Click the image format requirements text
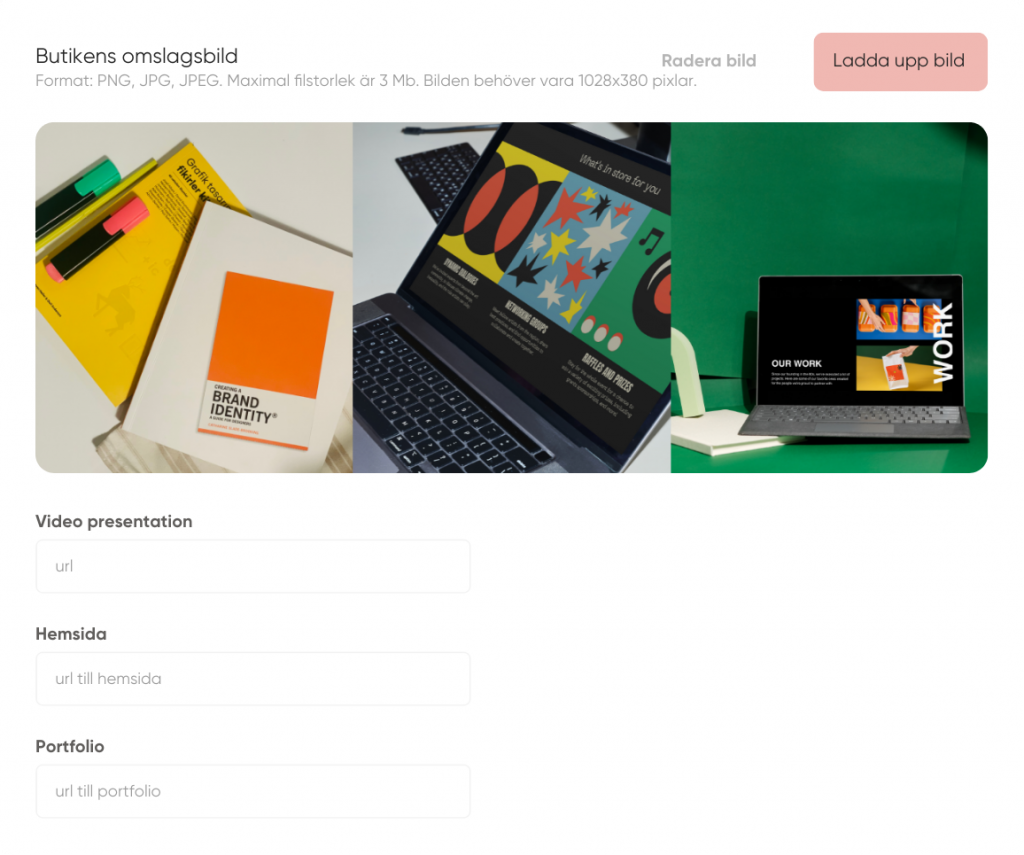 pyautogui.click(x=366, y=81)
